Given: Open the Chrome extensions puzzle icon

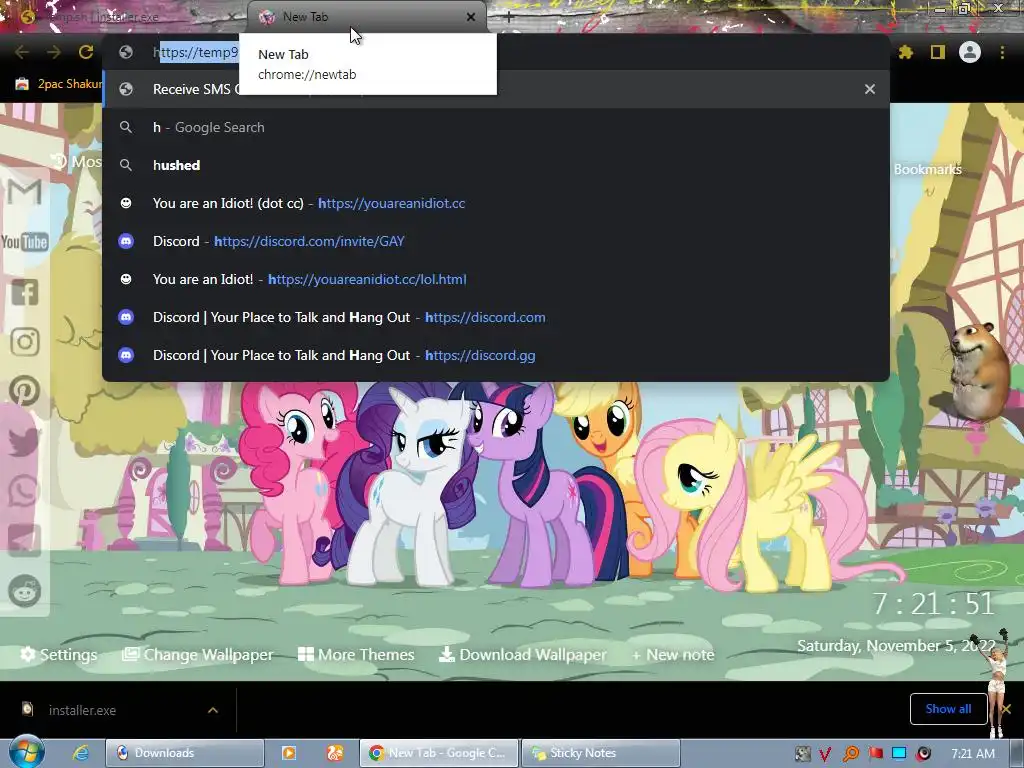Looking at the screenshot, I should pyautogui.click(x=906, y=52).
